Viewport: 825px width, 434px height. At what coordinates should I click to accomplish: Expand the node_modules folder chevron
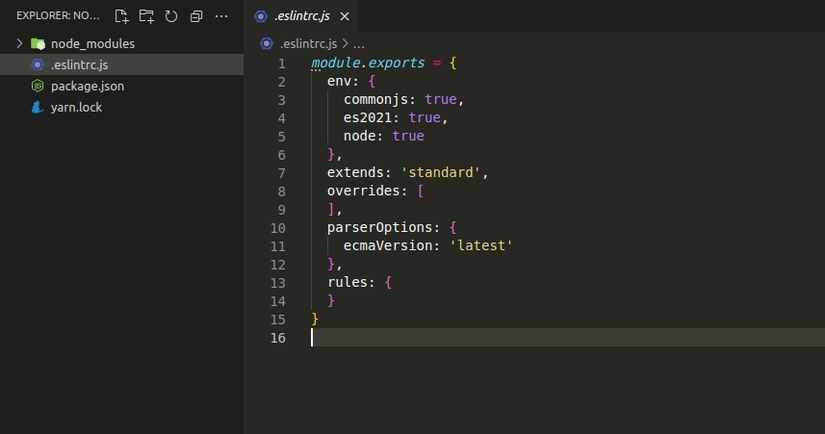pos(19,43)
